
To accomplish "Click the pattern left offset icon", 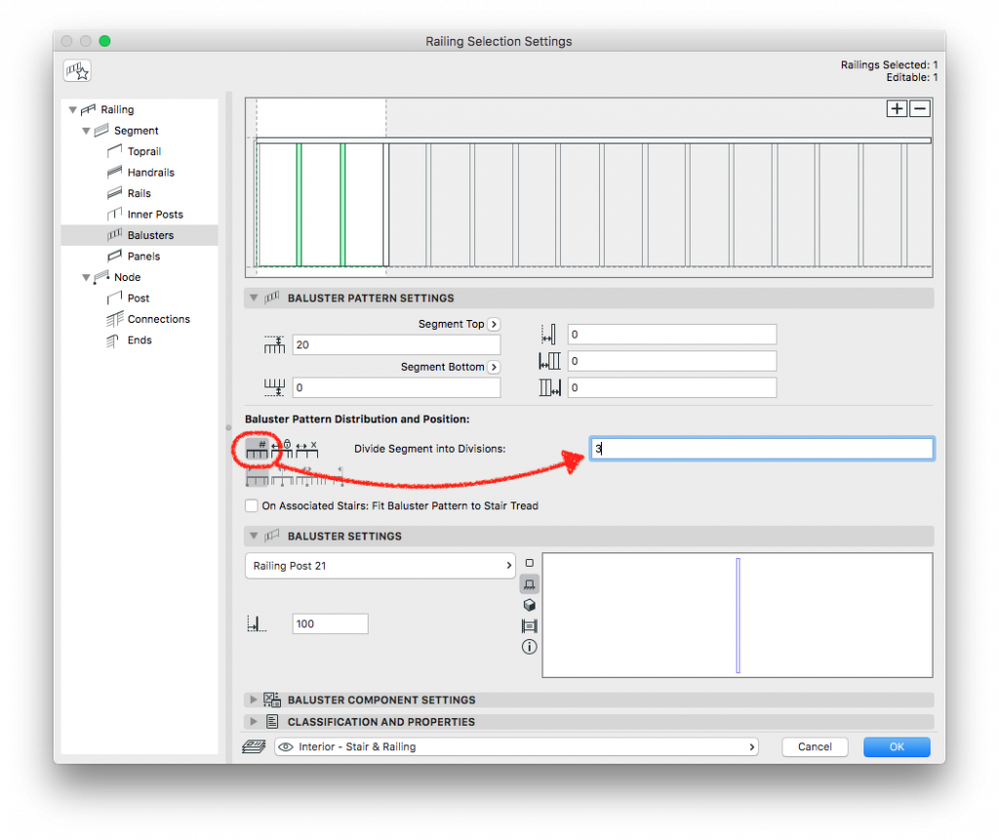I will pyautogui.click(x=549, y=361).
